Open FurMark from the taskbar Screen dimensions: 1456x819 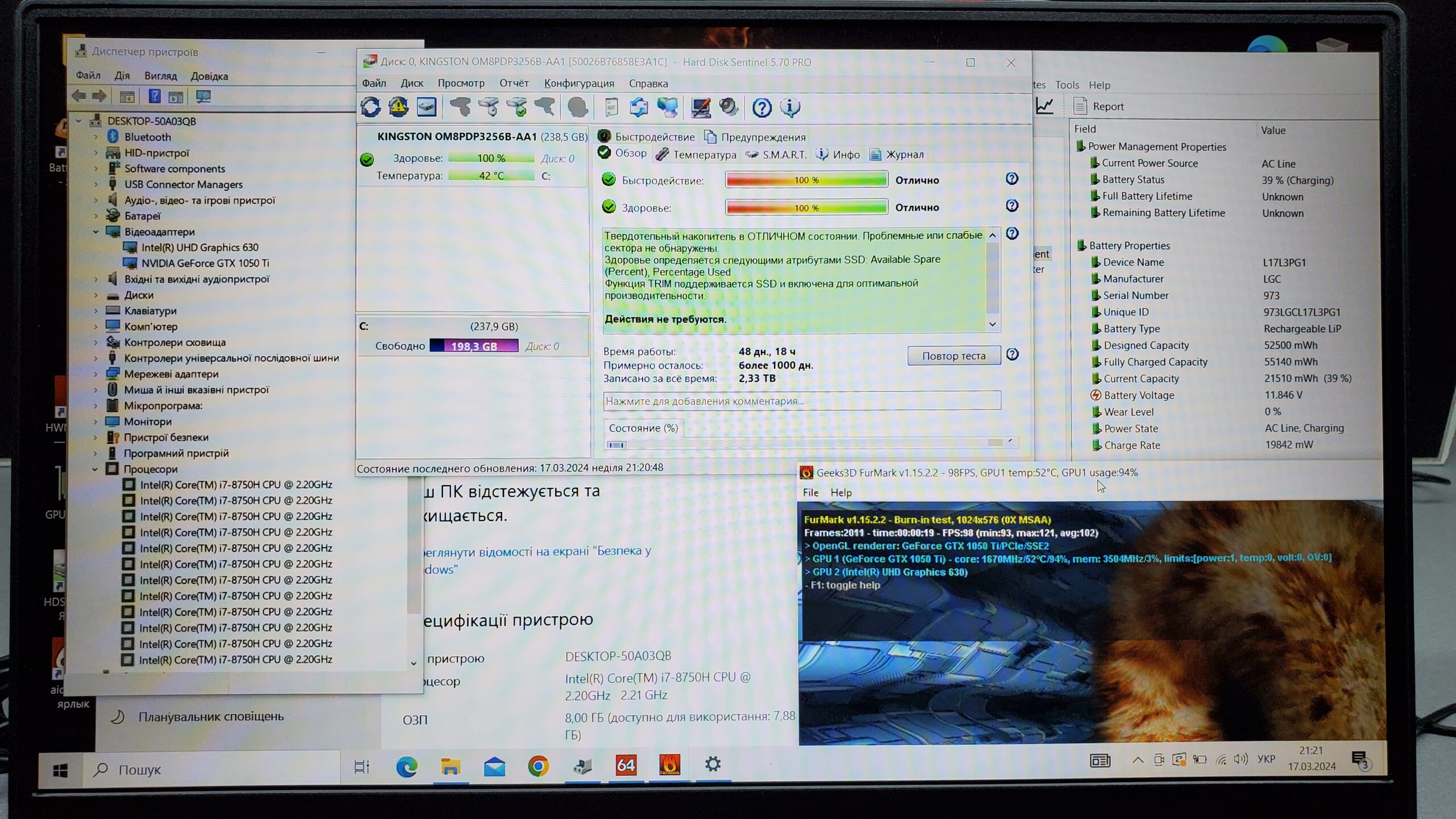669,765
